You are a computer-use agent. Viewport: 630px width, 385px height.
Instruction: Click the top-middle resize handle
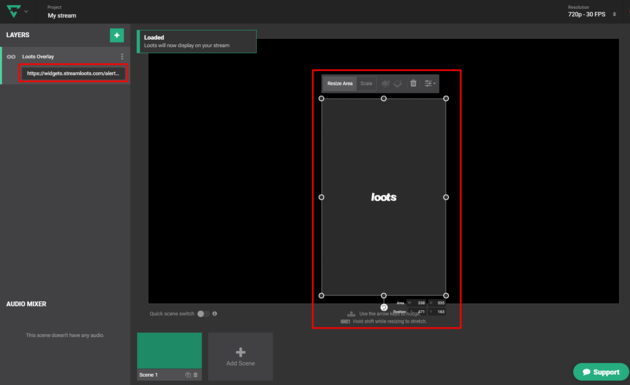384,98
